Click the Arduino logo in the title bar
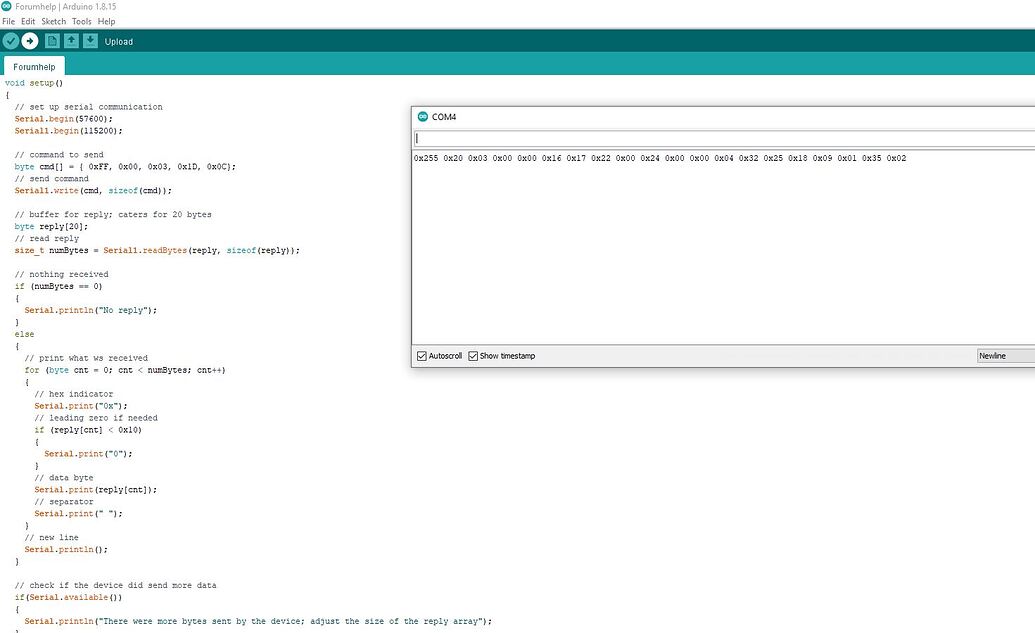This screenshot has height=633, width=1035. 7,6
